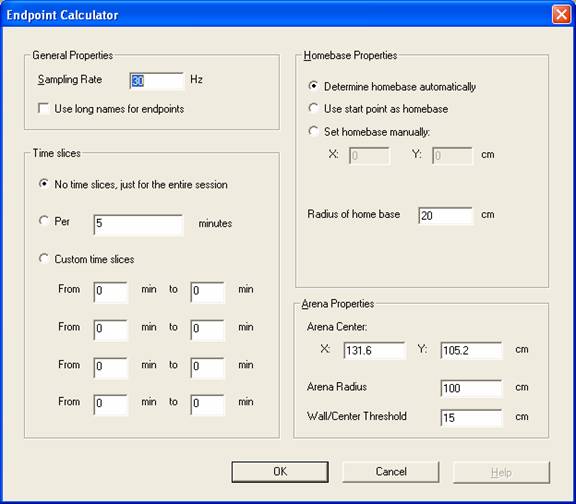
Task: Choose Use start point as homebase
Action: [x=313, y=108]
